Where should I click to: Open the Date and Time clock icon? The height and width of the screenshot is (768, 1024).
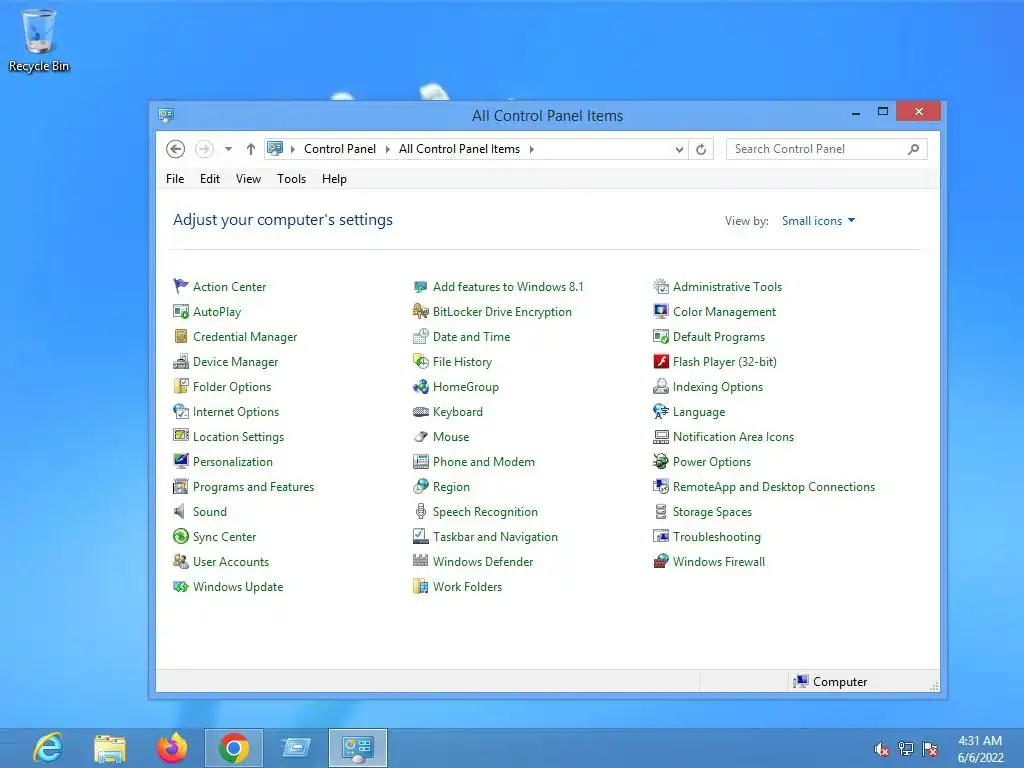[421, 336]
